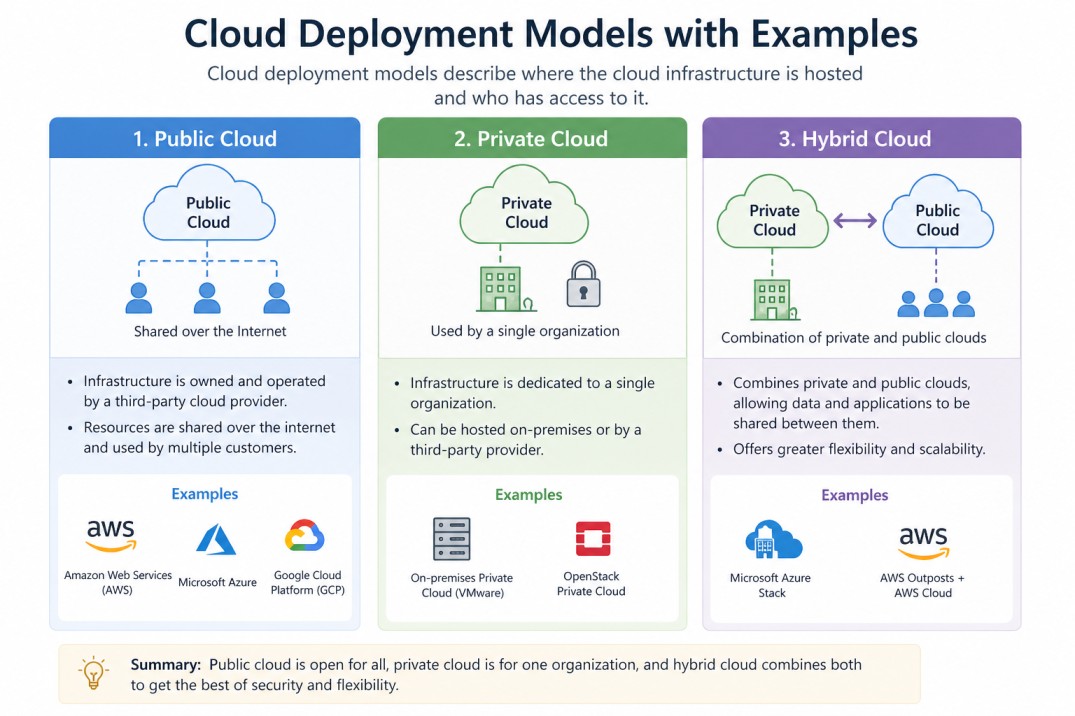1075x716 pixels.
Task: Click the Microsoft Azure triangle logo
Action: pyautogui.click(x=216, y=539)
